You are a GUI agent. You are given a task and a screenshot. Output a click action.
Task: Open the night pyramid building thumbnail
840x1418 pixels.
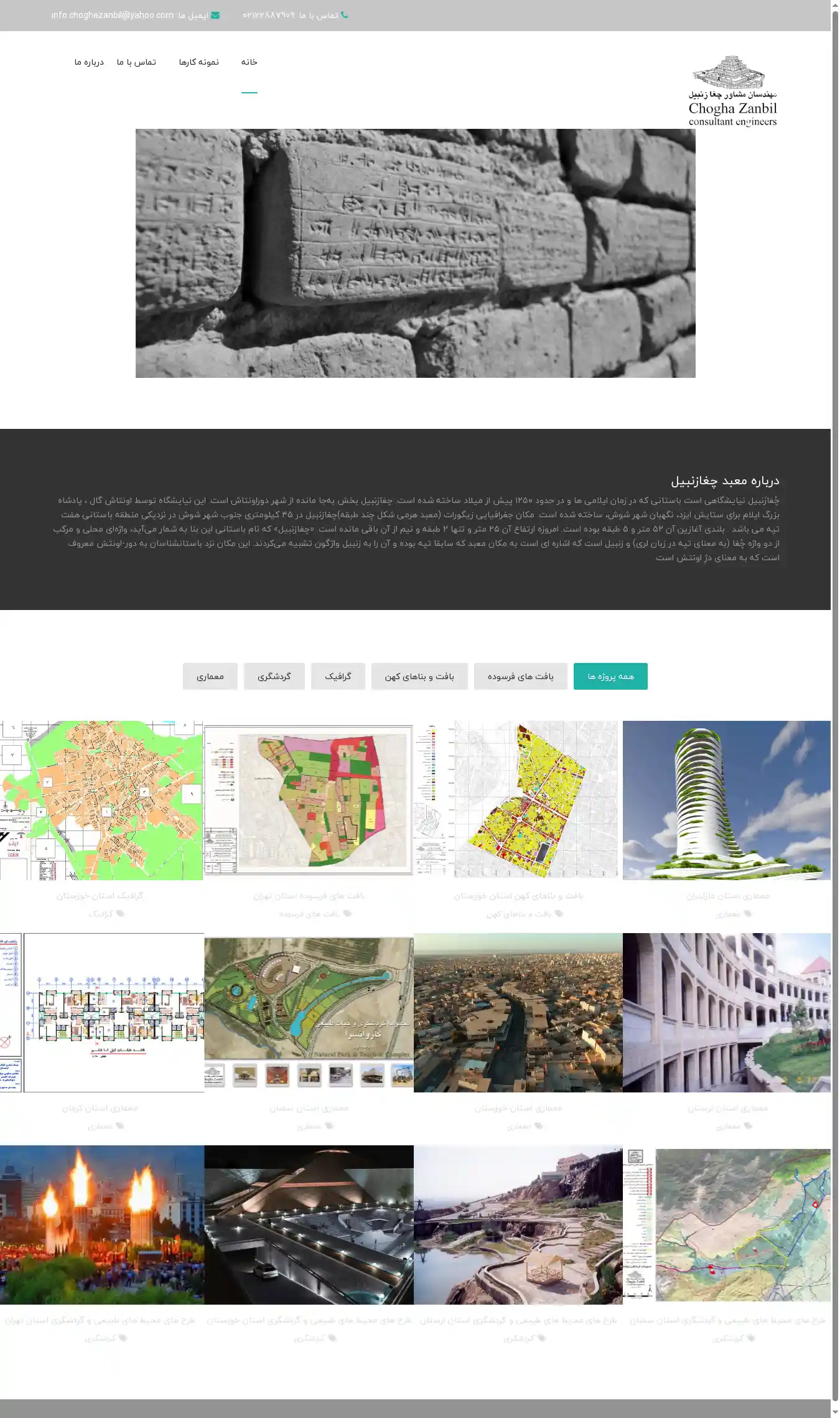[309, 1224]
